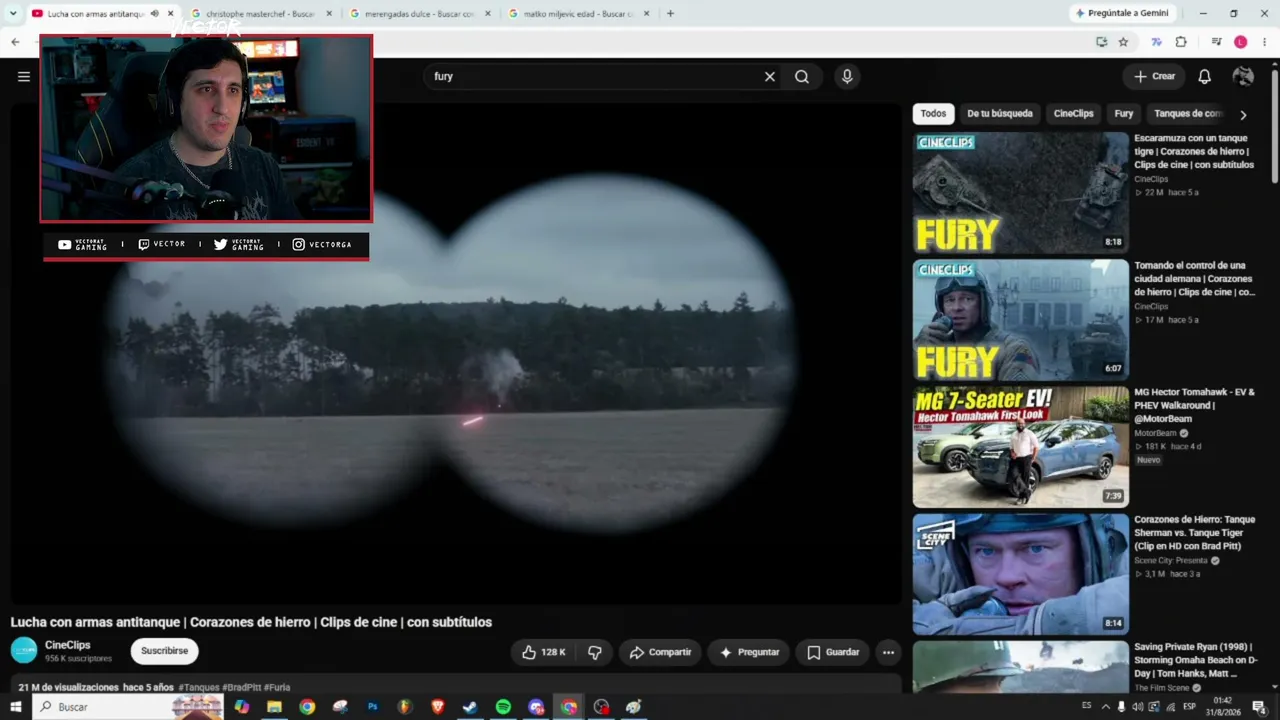Screen dimensions: 1280x720
Task: Click the taskbar clock showing 01:42
Action: (1222, 707)
